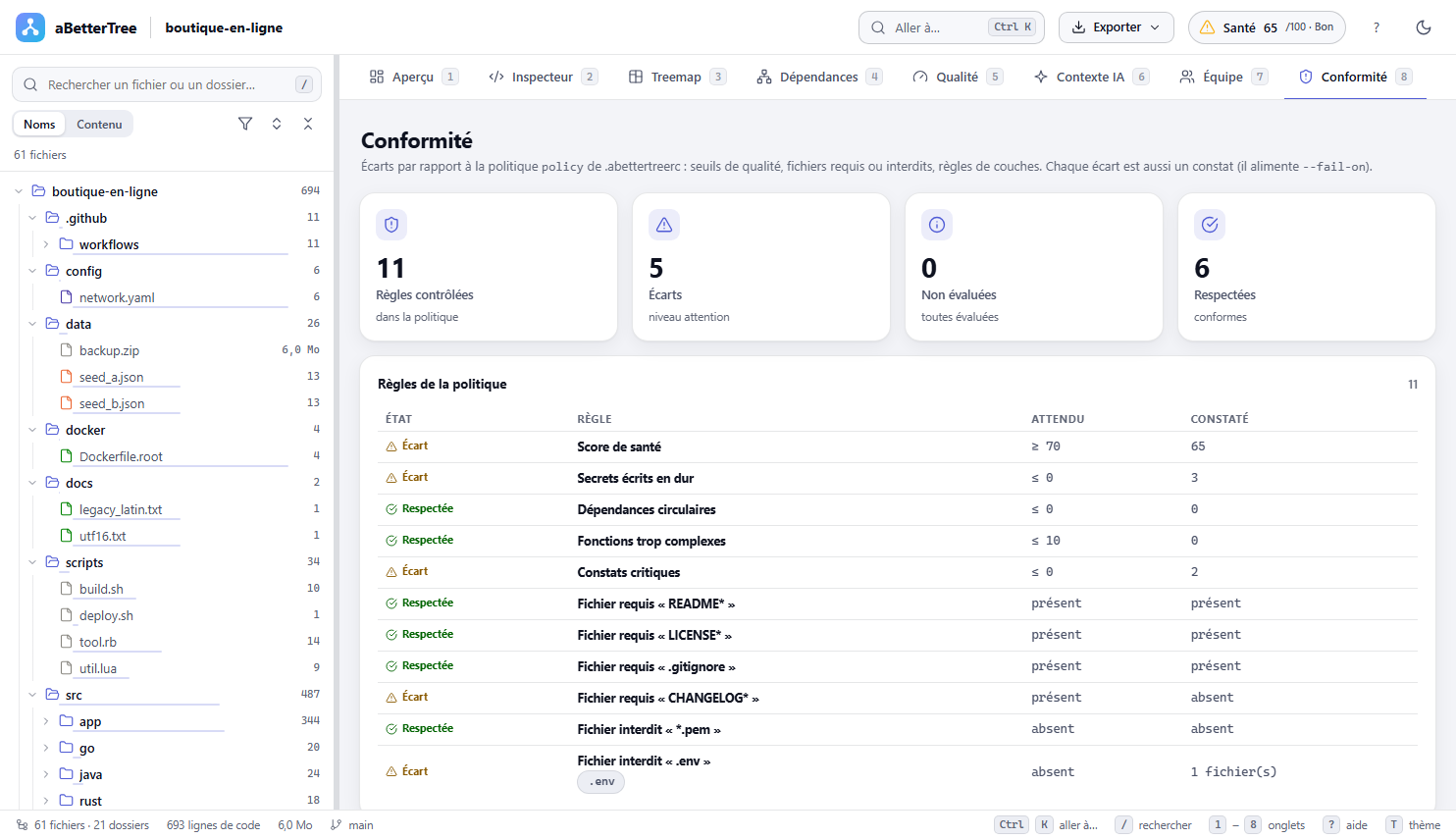This screenshot has height=839, width=1456.
Task: Click the warning triangle icon on the Écarts card
Action: [x=664, y=225]
